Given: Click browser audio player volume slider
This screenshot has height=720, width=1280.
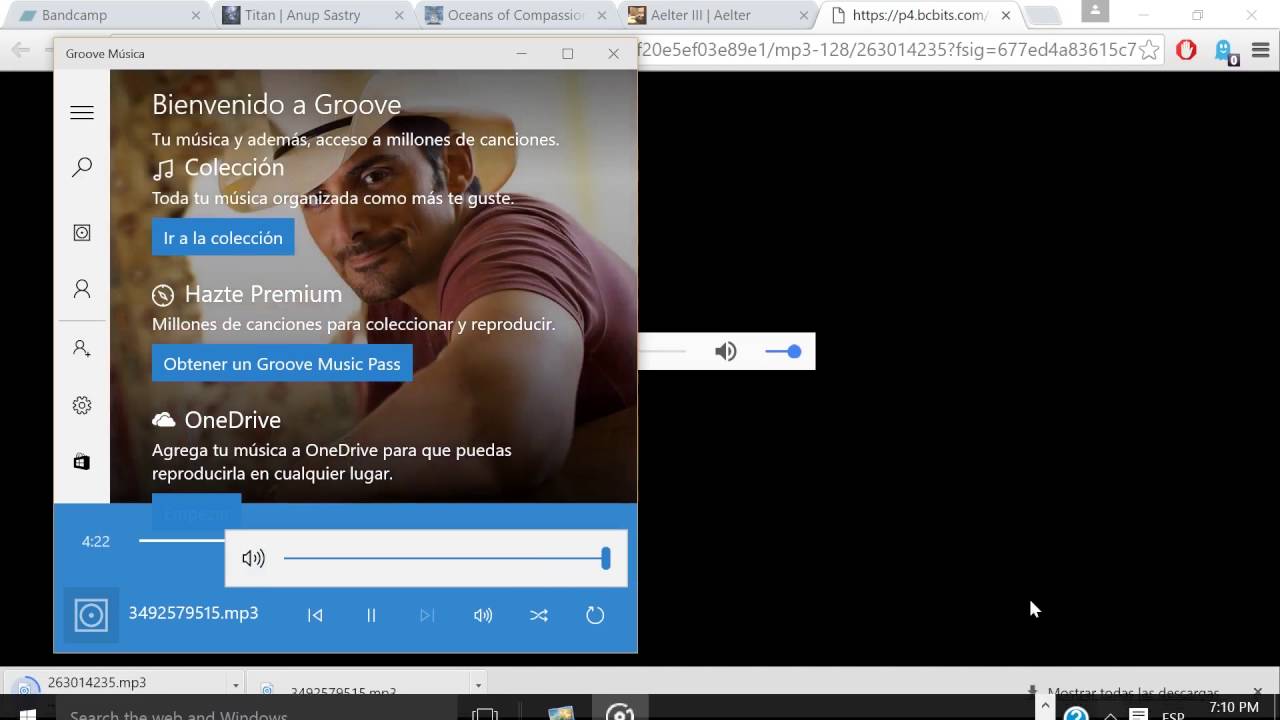Looking at the screenshot, I should (783, 351).
